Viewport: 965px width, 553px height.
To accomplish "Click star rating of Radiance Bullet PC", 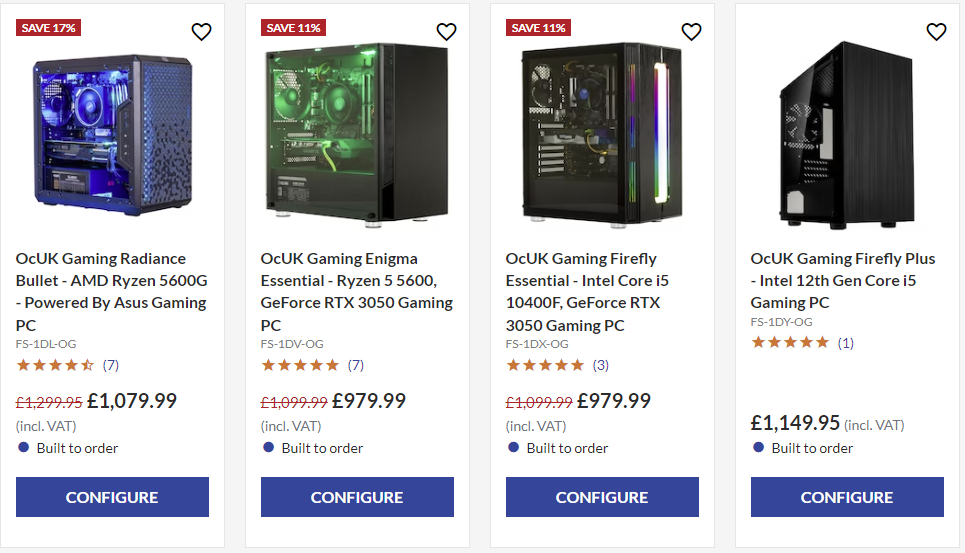I will pyautogui.click(x=55, y=365).
